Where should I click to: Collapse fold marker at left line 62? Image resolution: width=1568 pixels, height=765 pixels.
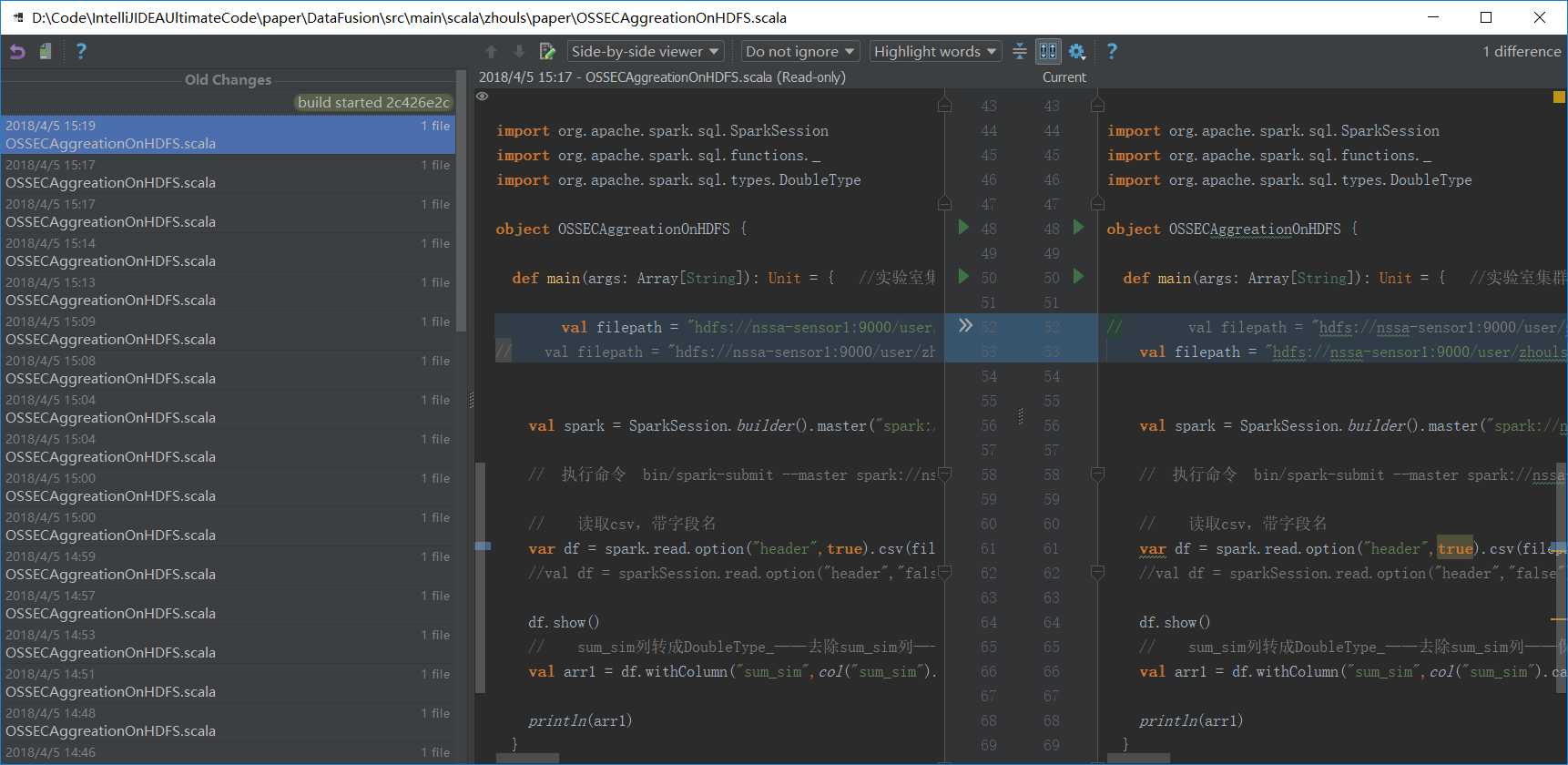944,572
